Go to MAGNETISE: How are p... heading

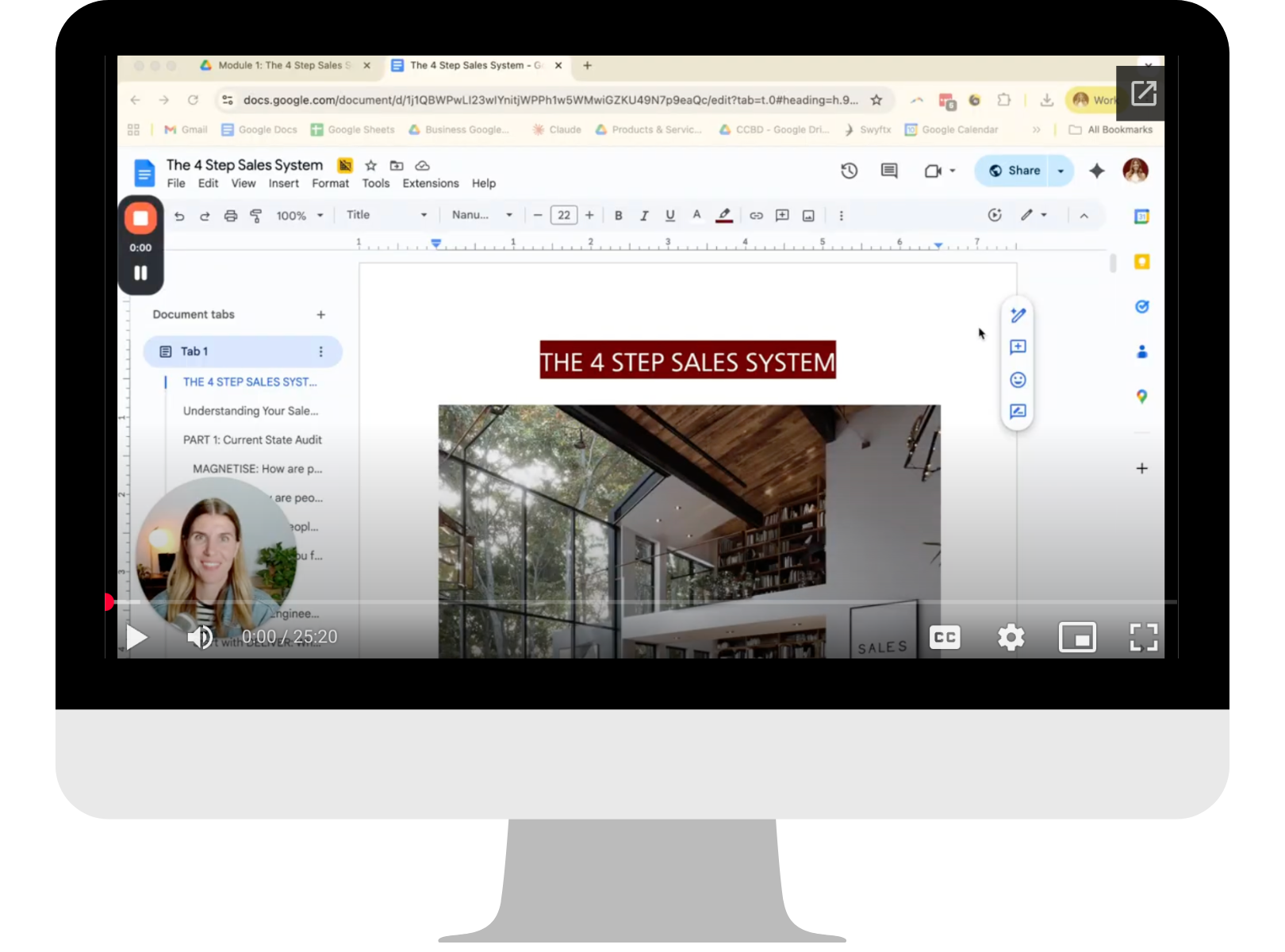257,469
